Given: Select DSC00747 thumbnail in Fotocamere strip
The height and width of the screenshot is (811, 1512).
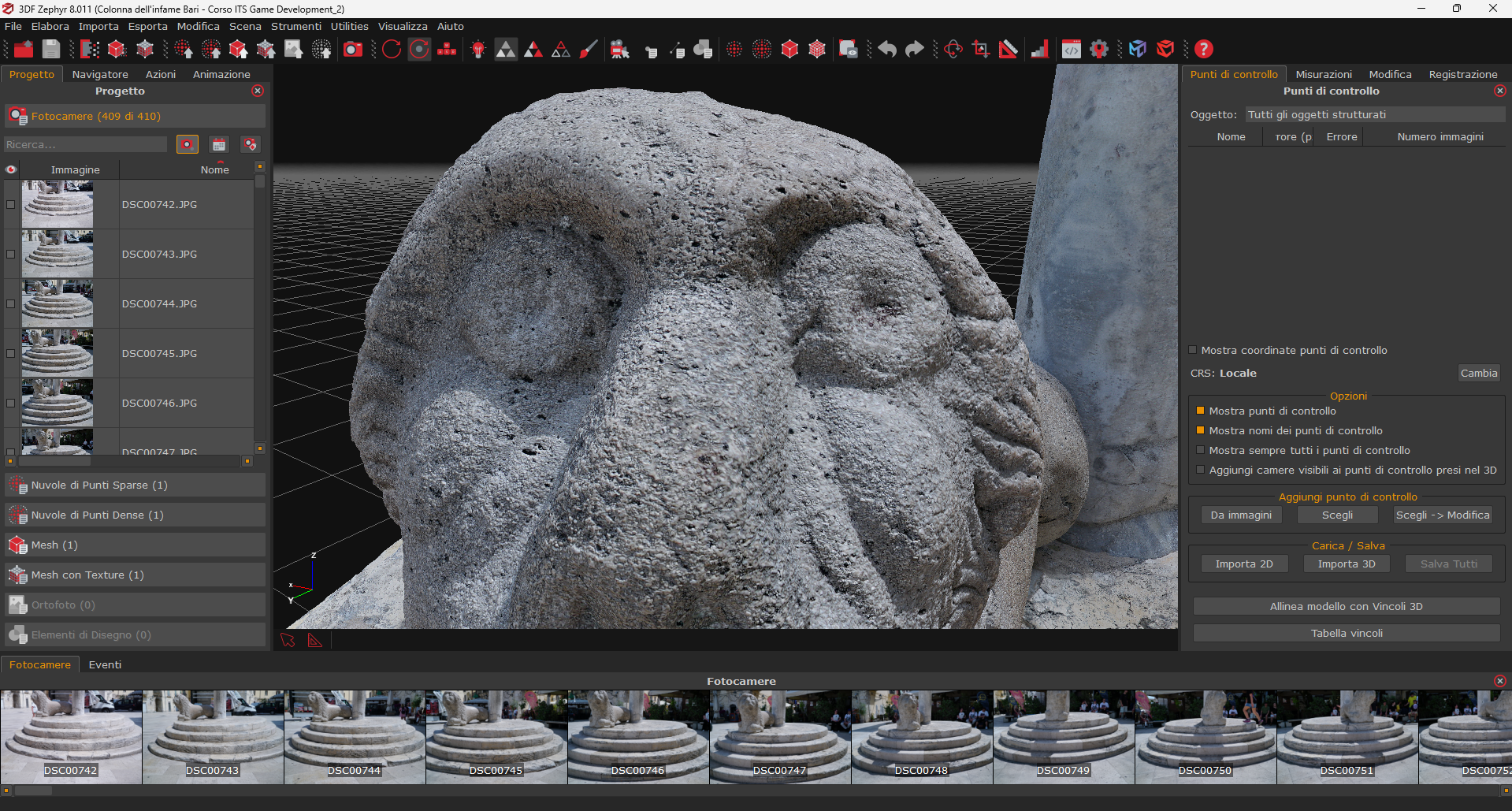Looking at the screenshot, I should point(779,736).
